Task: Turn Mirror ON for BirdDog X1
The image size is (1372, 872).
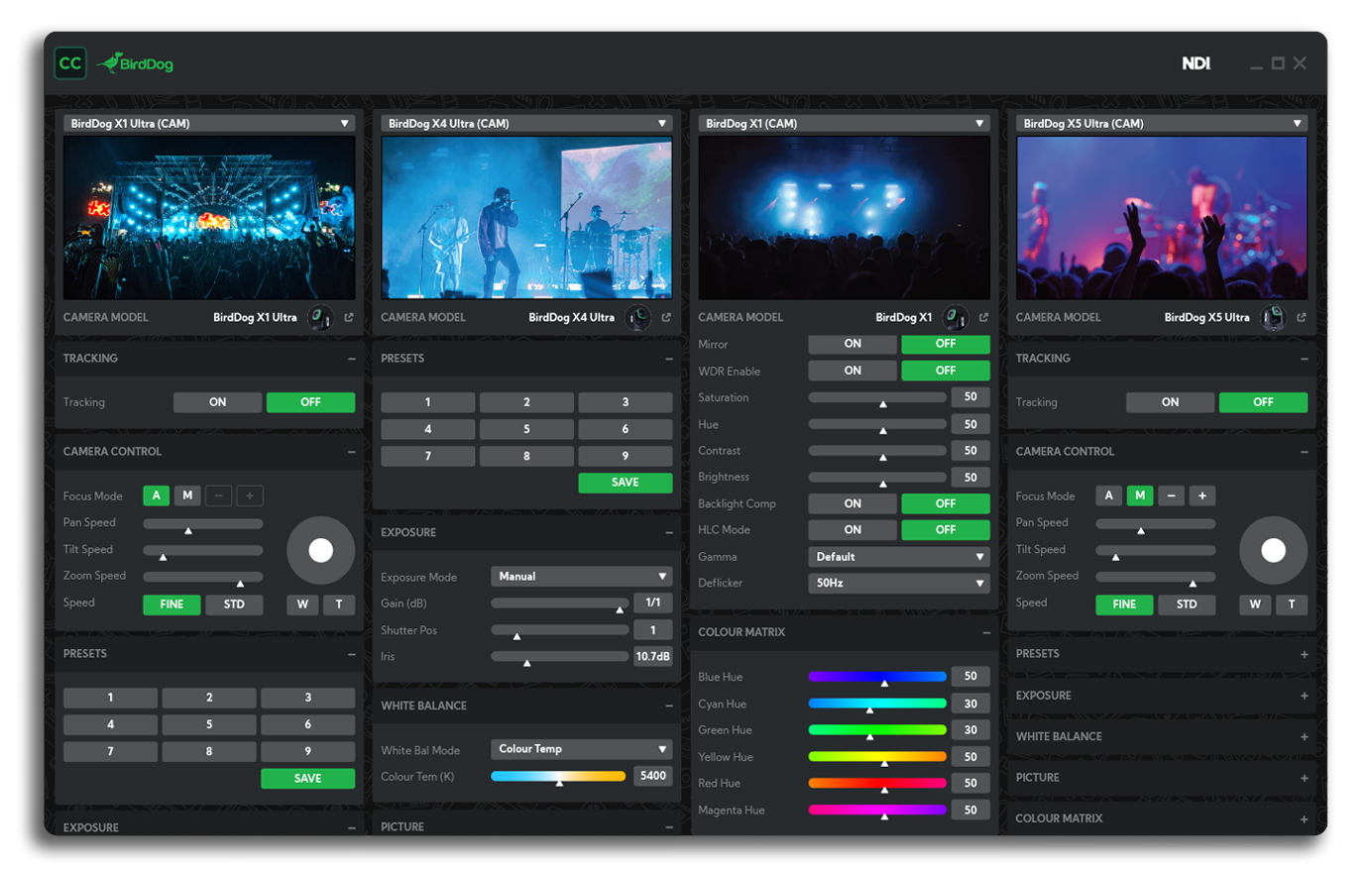Action: pyautogui.click(x=853, y=344)
